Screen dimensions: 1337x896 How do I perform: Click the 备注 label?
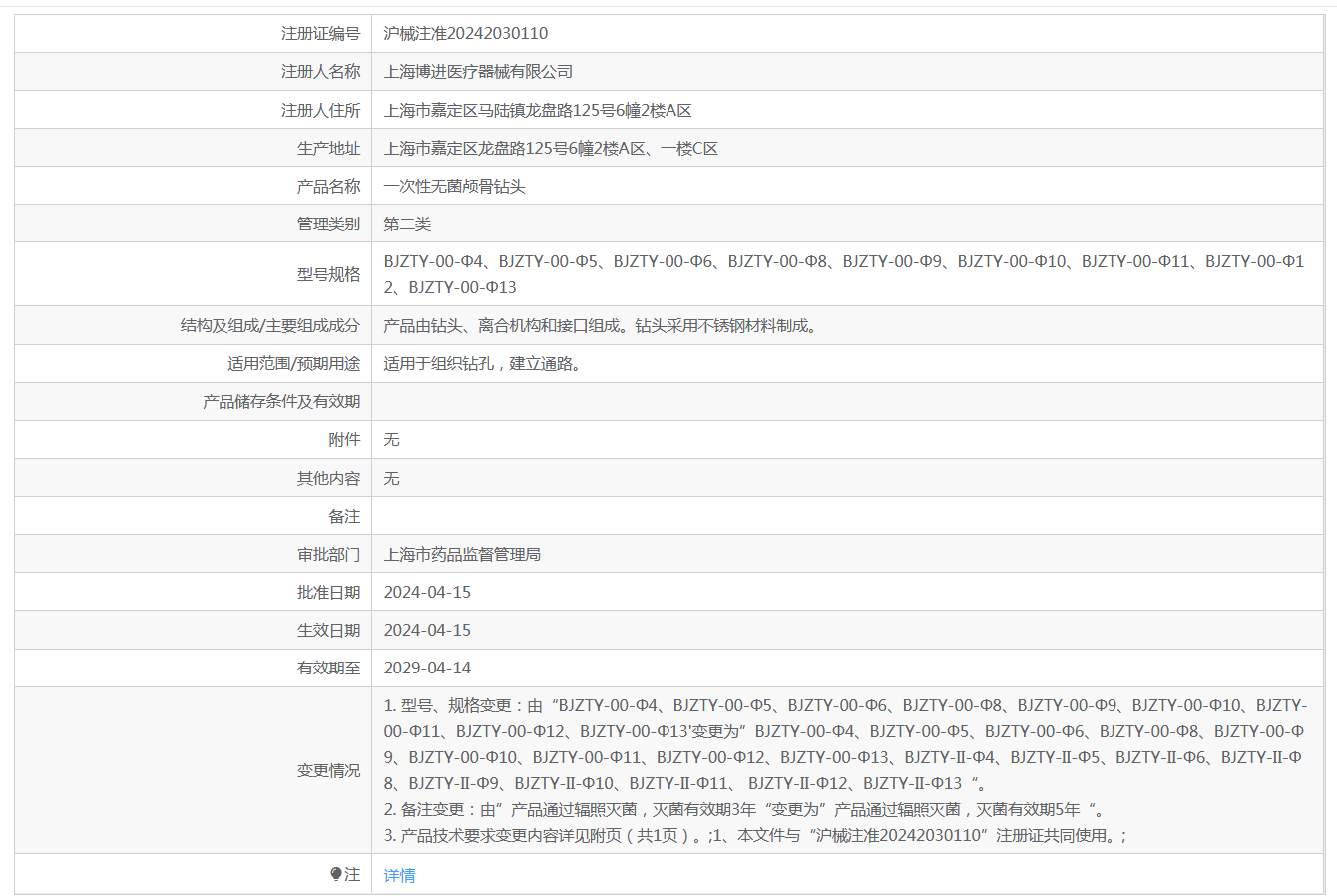pyautogui.click(x=344, y=516)
